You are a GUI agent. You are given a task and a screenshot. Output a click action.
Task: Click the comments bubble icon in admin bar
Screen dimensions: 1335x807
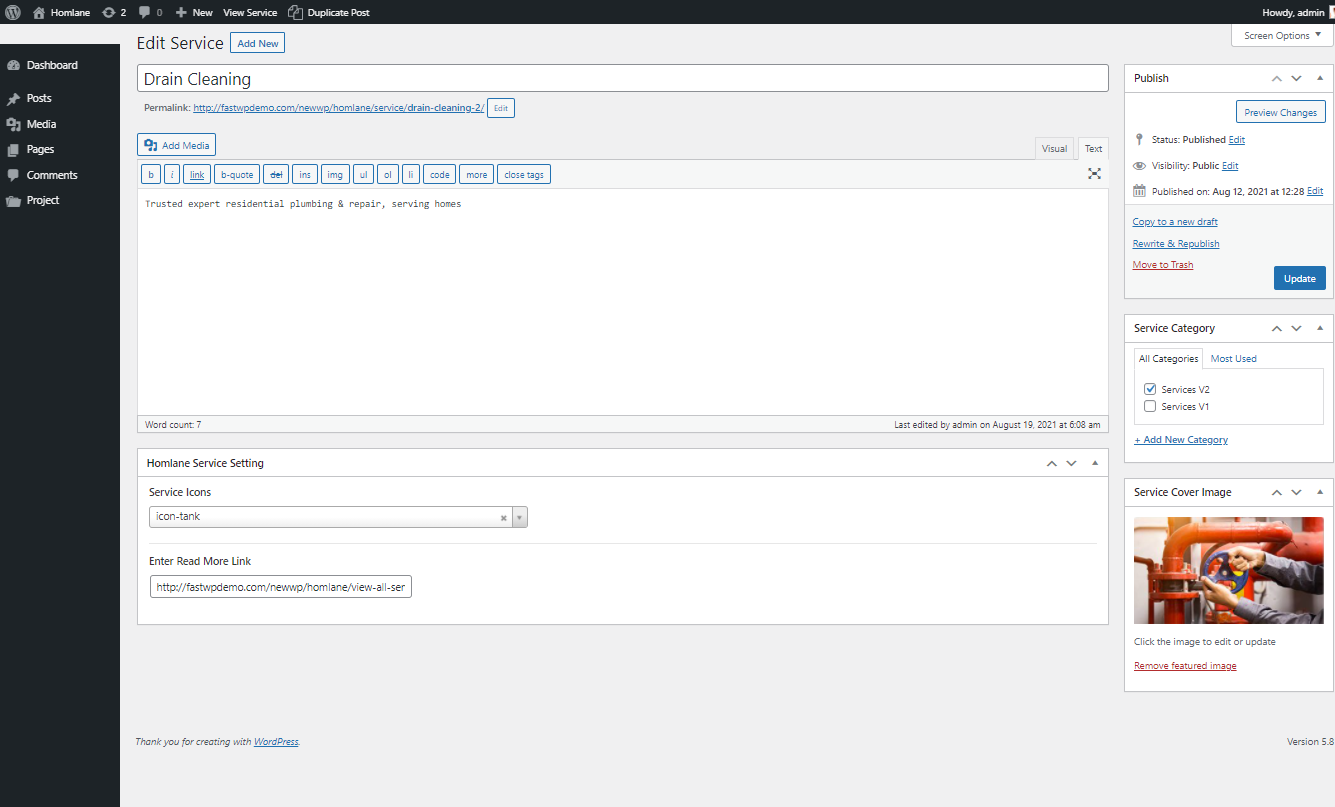pyautogui.click(x=145, y=12)
